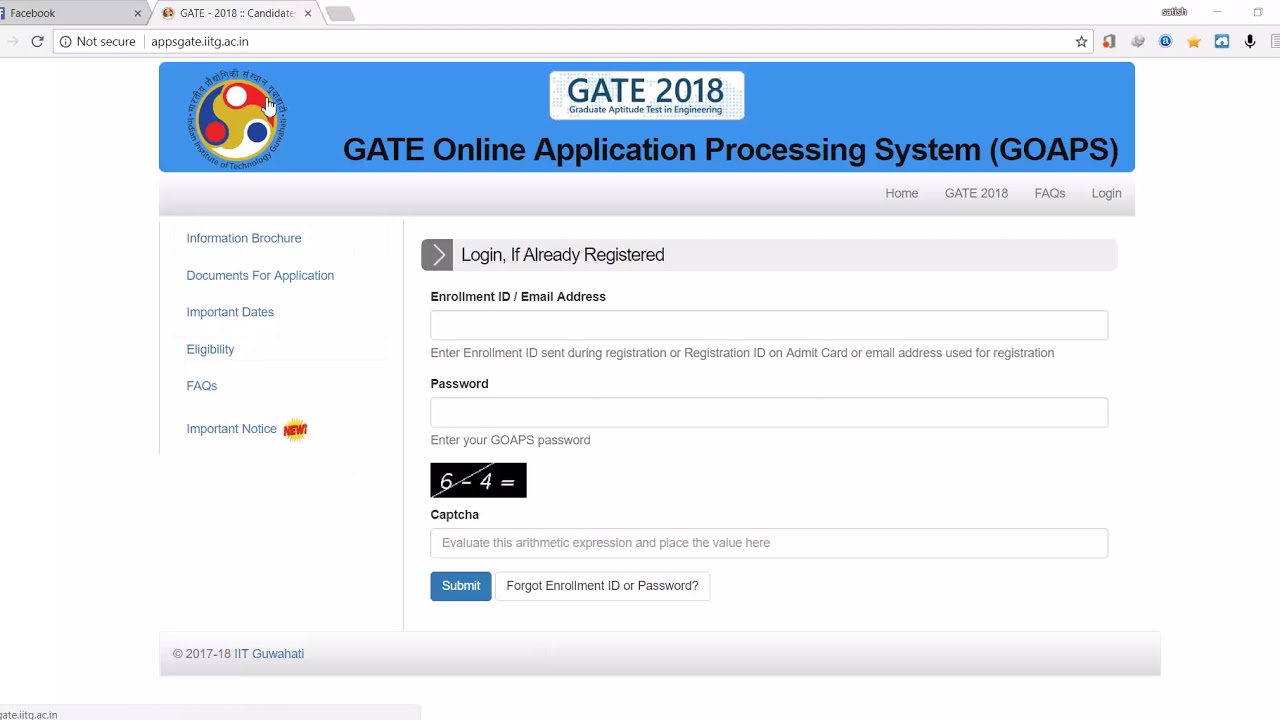Open Login in the navigation bar
1280x720 pixels.
pos(1106,193)
